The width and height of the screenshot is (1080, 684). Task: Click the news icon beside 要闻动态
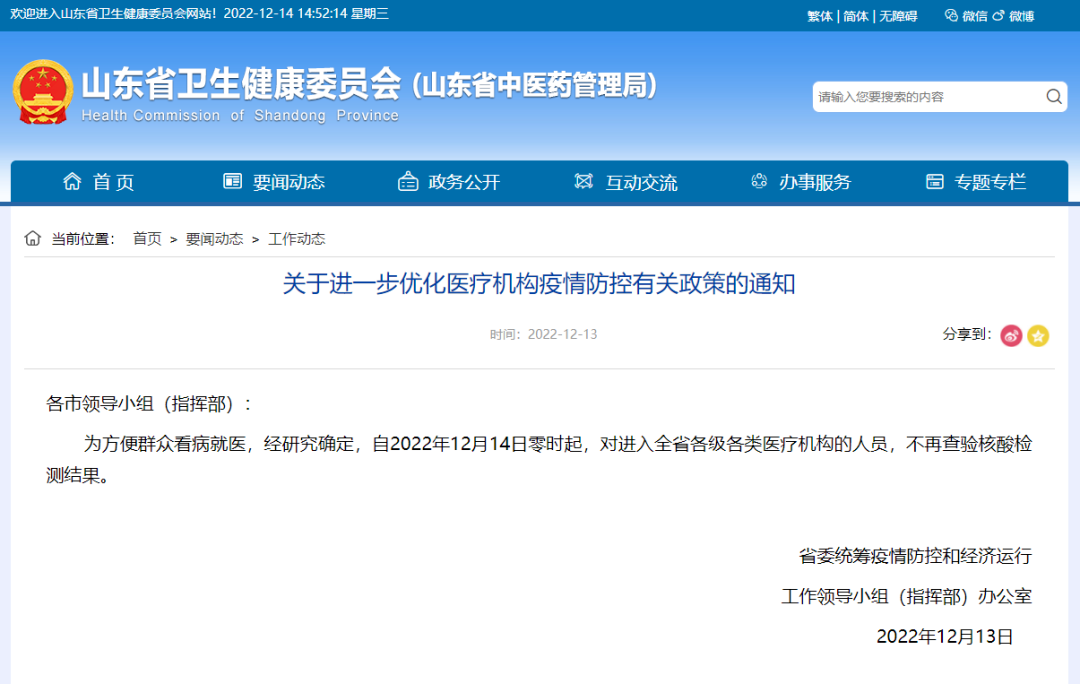(233, 181)
